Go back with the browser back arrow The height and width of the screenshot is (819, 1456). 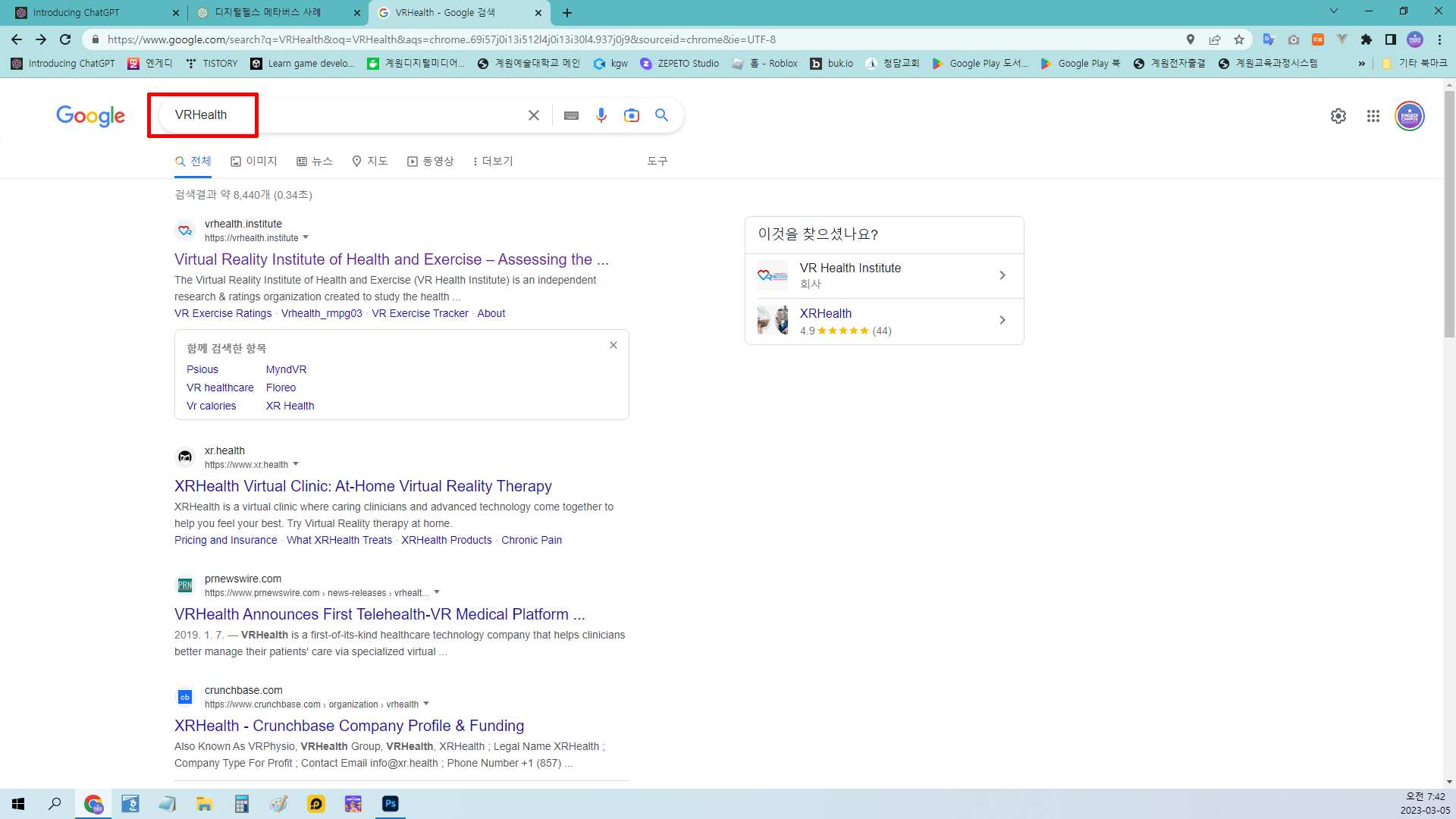click(x=17, y=39)
